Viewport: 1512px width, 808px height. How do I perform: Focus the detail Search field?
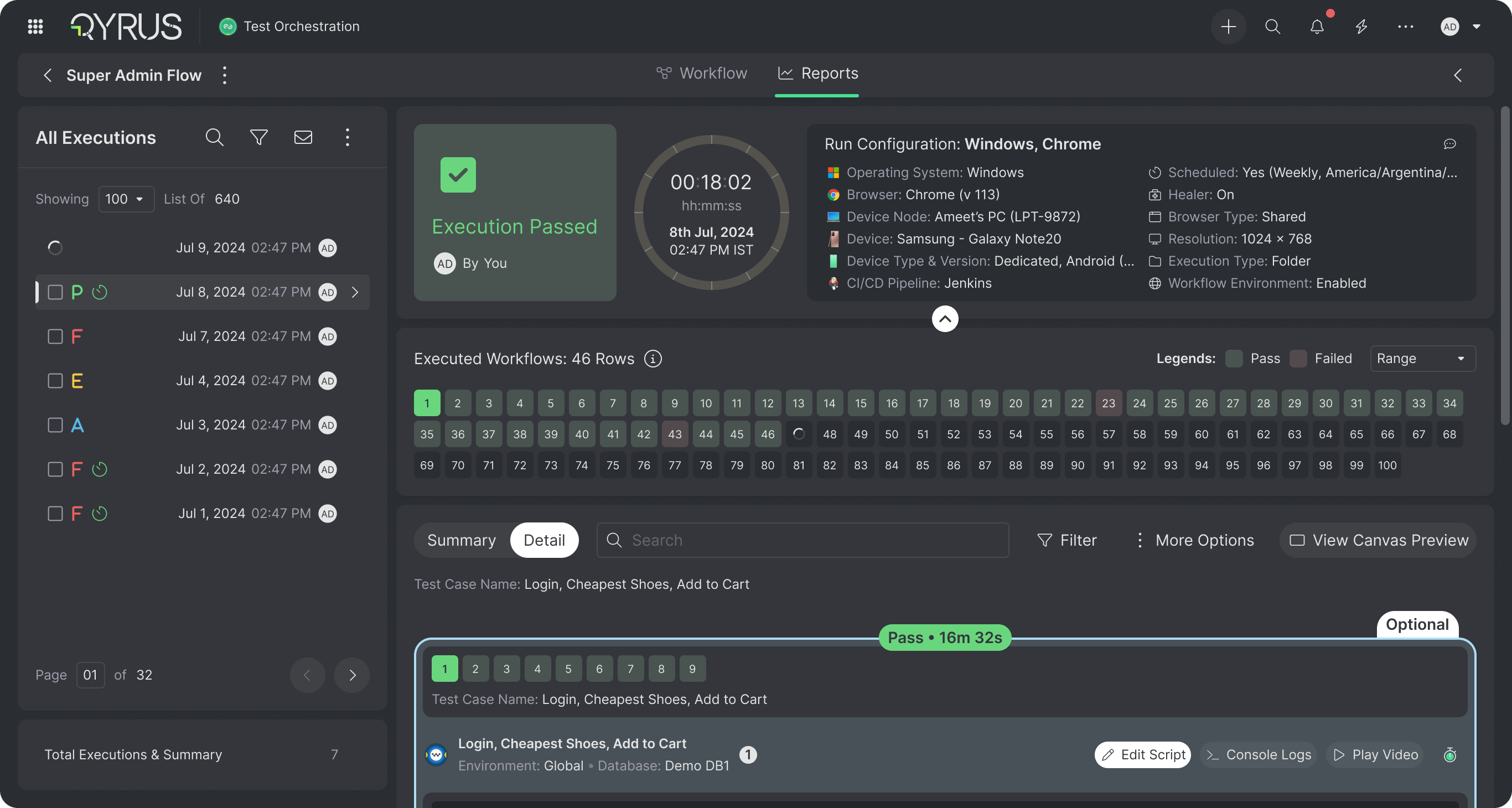click(x=802, y=541)
